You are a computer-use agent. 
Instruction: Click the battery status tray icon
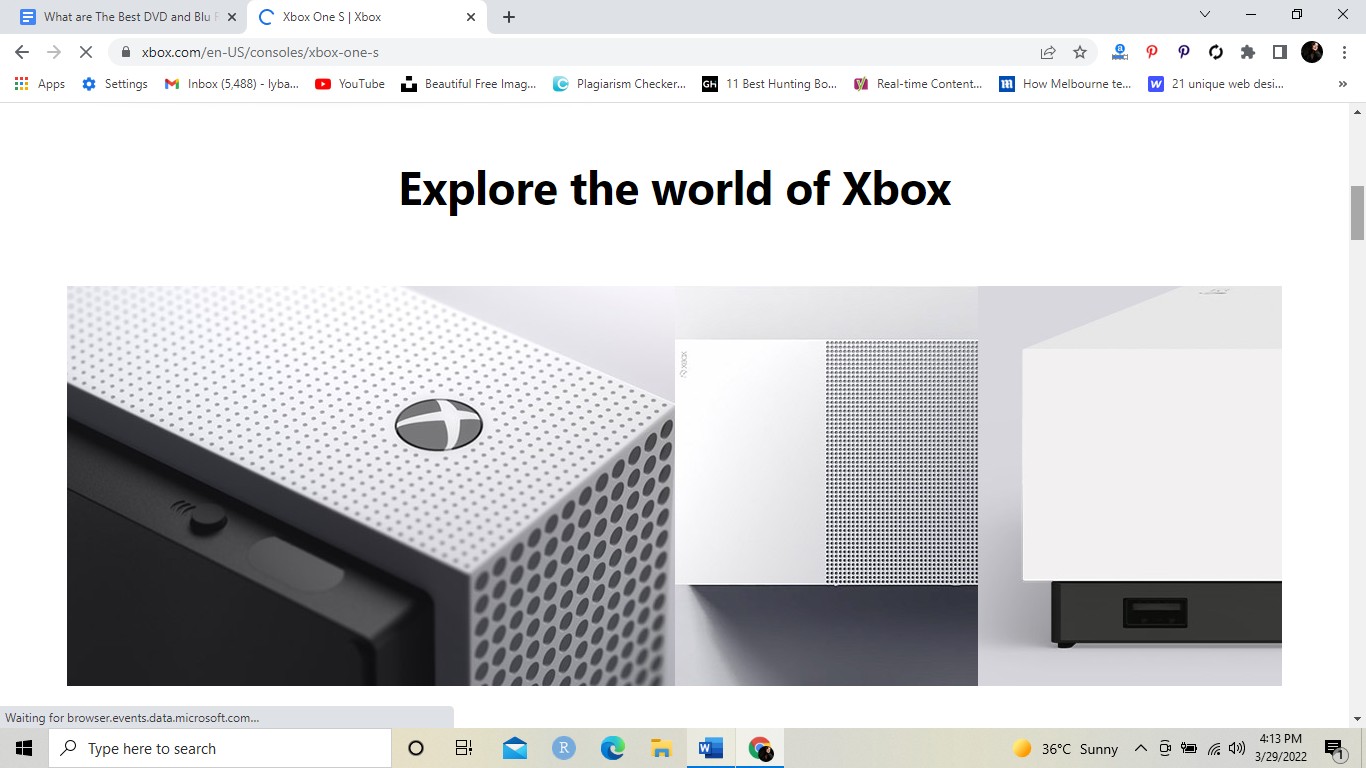pos(1189,748)
